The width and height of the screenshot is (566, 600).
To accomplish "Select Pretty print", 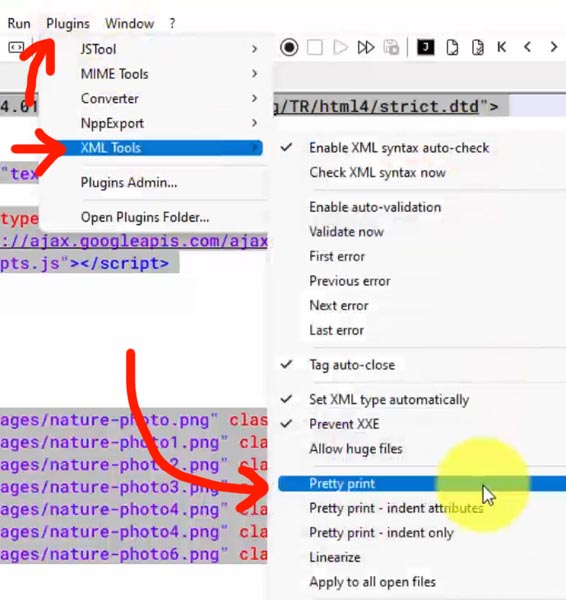I will click(x=422, y=483).
